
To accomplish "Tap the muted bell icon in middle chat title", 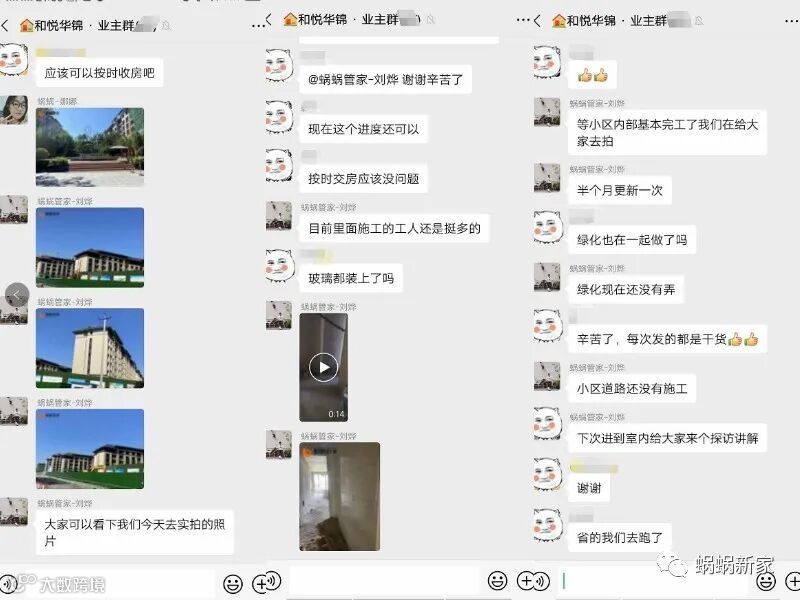I will click(x=431, y=20).
